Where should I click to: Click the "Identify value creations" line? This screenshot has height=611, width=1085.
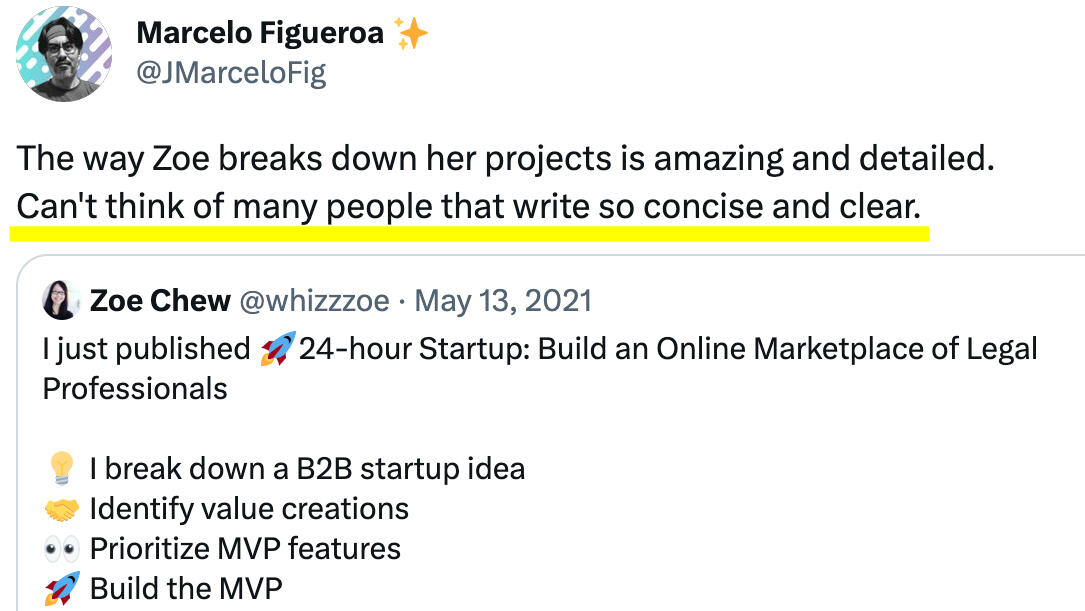249,509
